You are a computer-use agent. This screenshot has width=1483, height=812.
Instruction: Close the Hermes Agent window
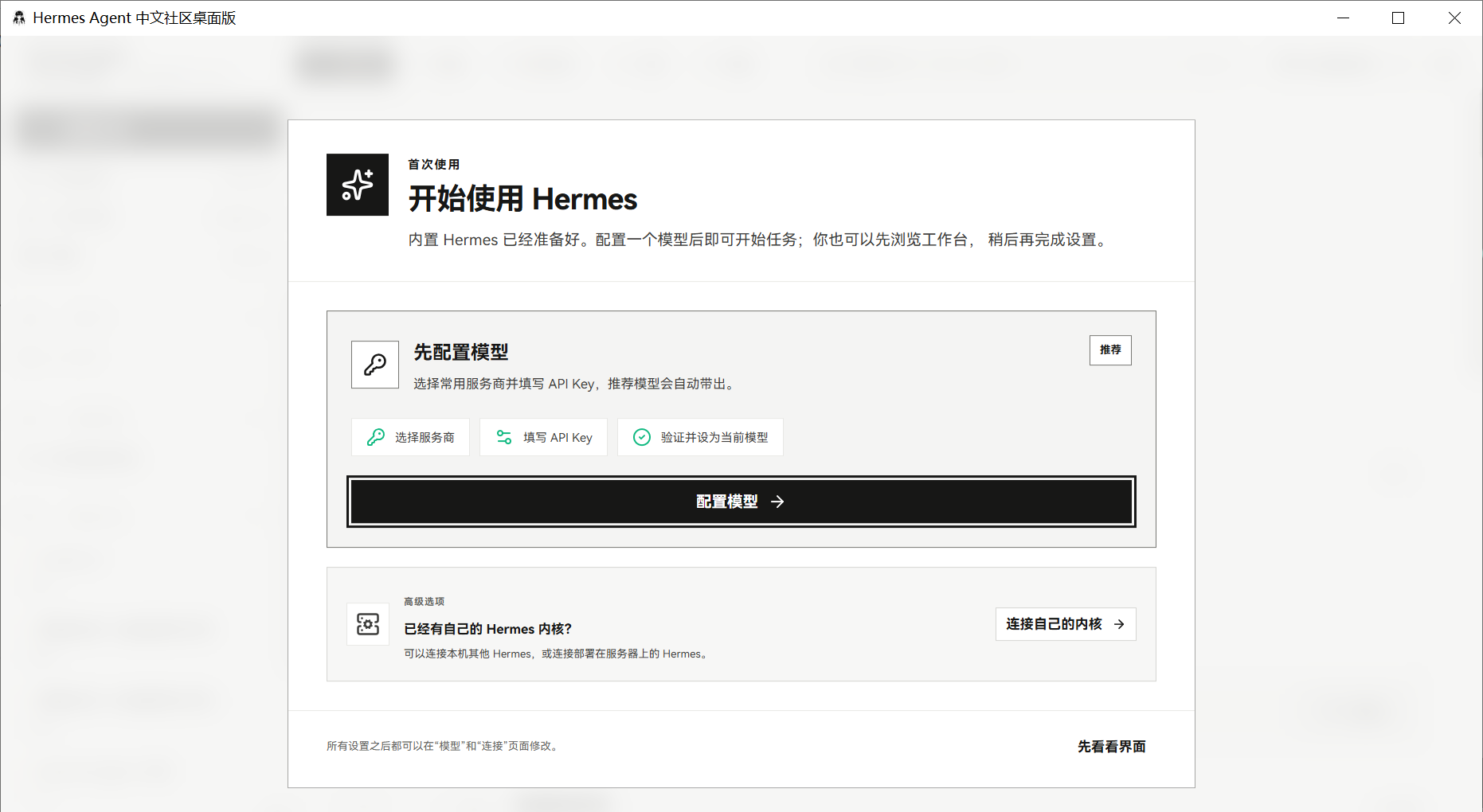[x=1454, y=18]
